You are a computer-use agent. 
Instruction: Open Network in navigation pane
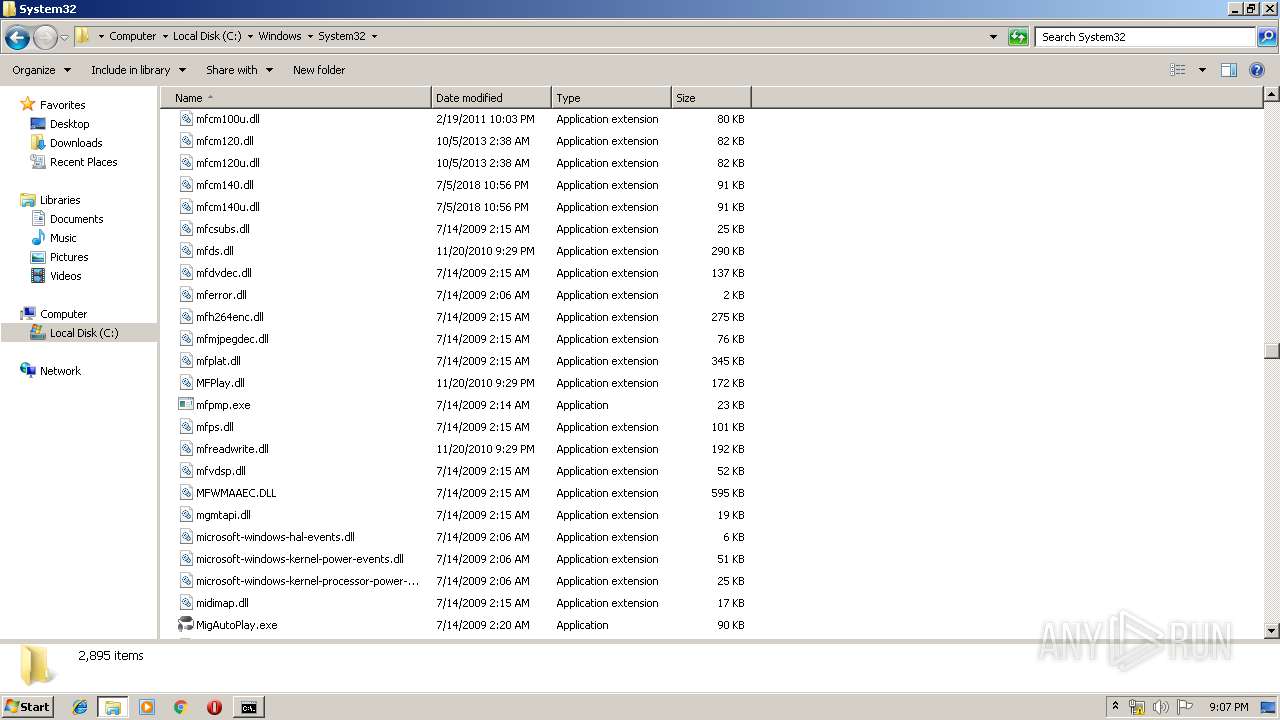click(x=60, y=371)
